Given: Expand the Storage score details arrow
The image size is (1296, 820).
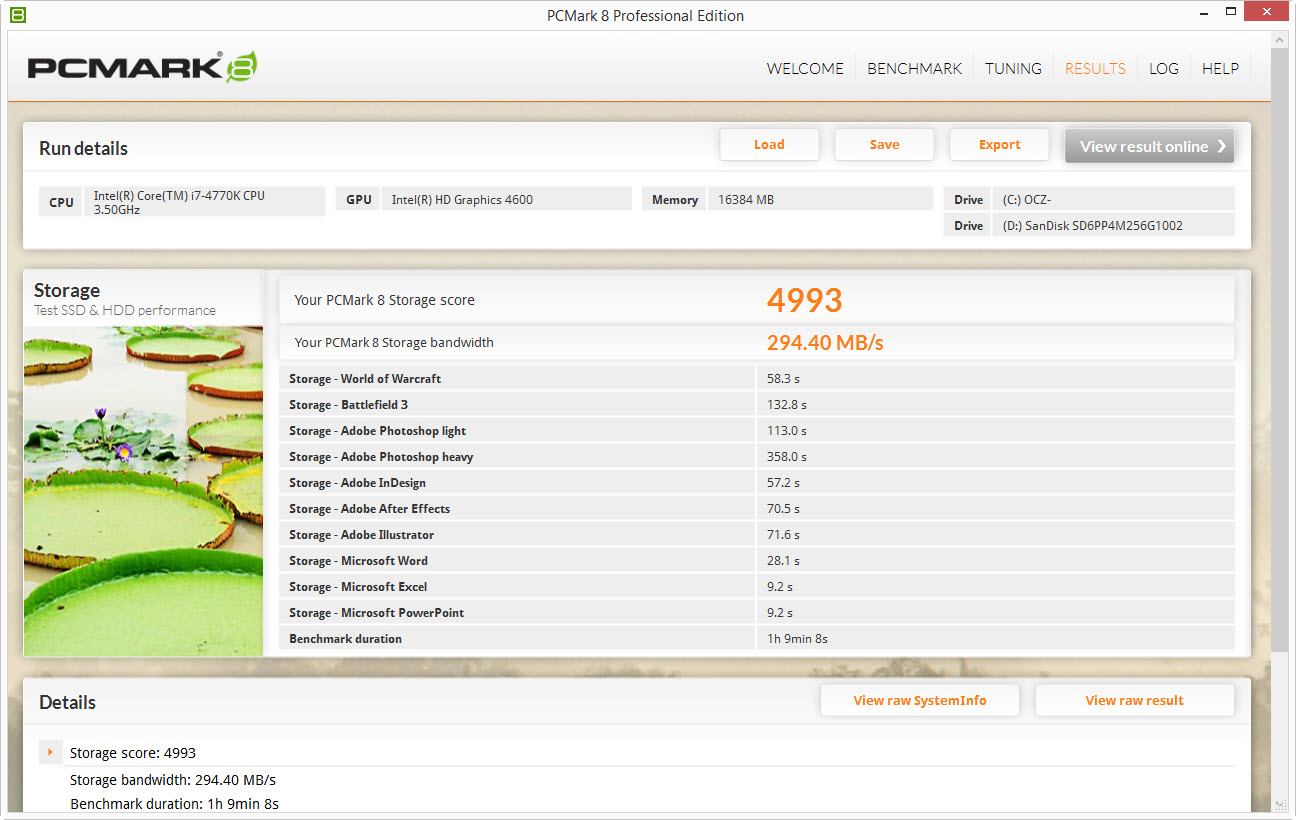Looking at the screenshot, I should coord(49,752).
